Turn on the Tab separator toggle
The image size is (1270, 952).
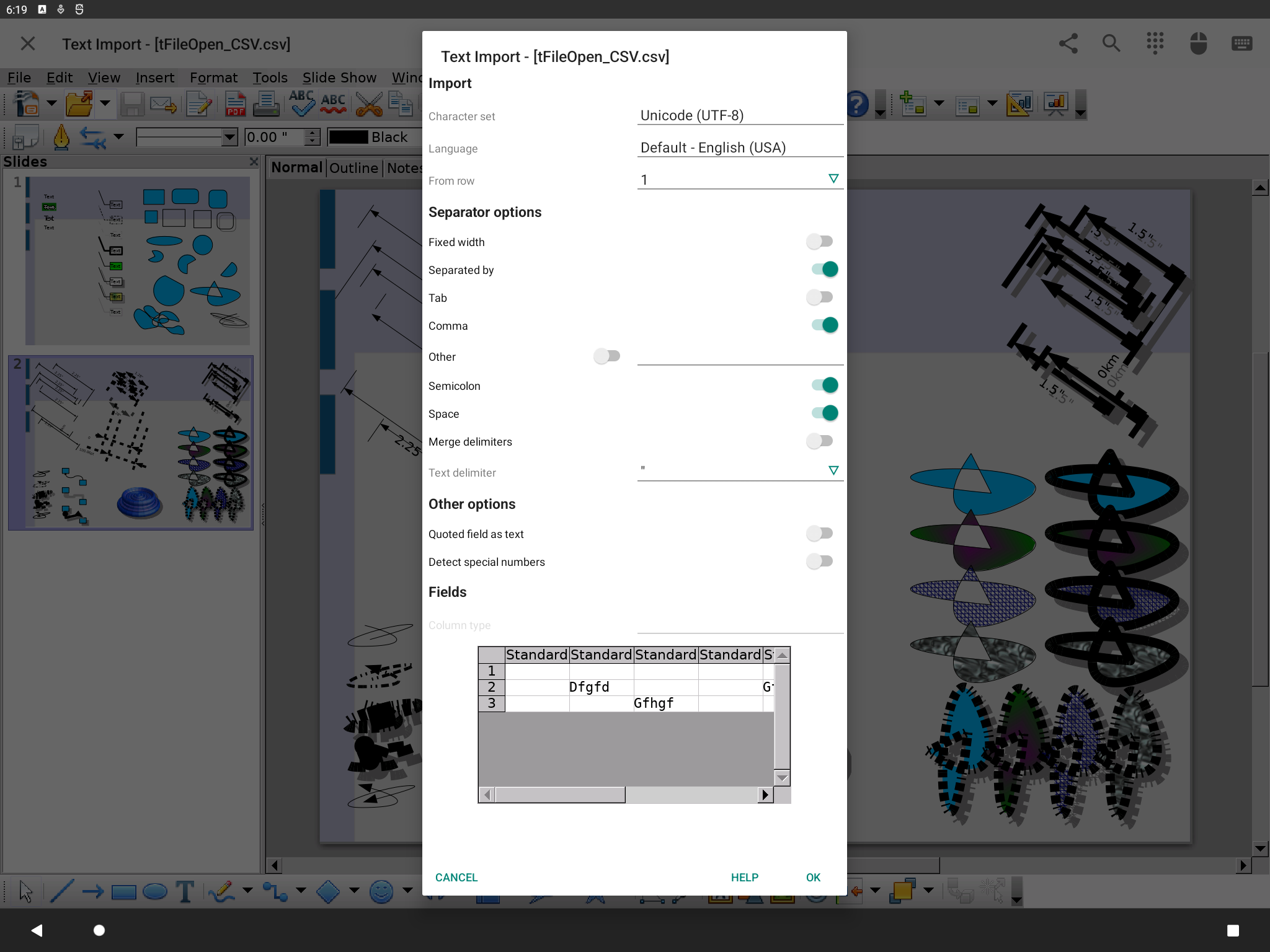coord(820,297)
